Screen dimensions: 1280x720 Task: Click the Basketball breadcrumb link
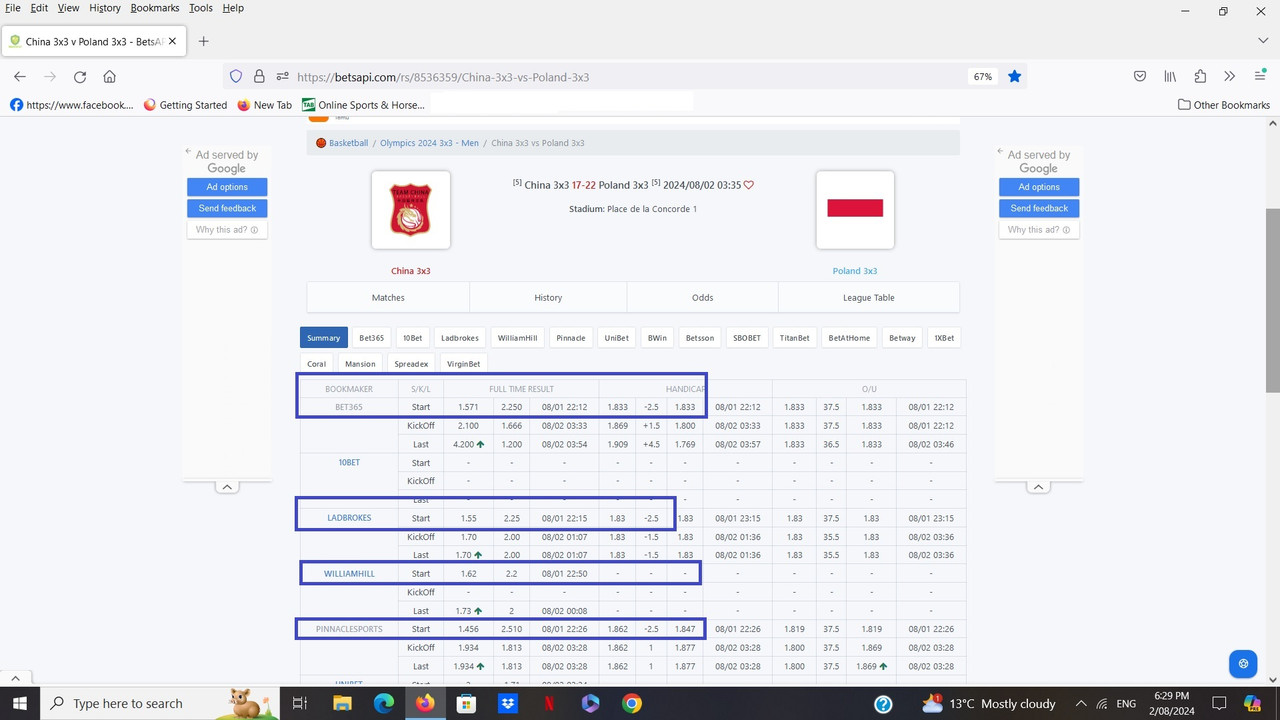tap(349, 143)
